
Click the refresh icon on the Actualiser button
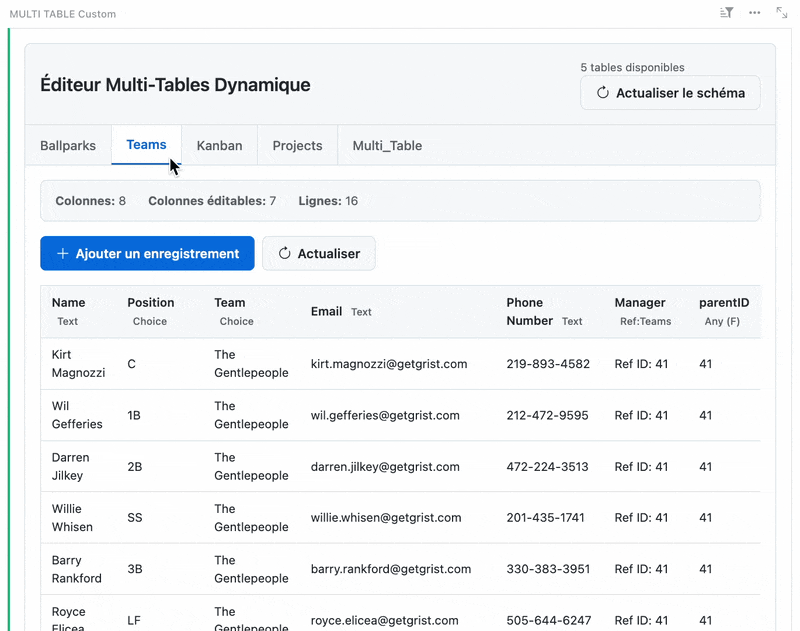point(284,253)
